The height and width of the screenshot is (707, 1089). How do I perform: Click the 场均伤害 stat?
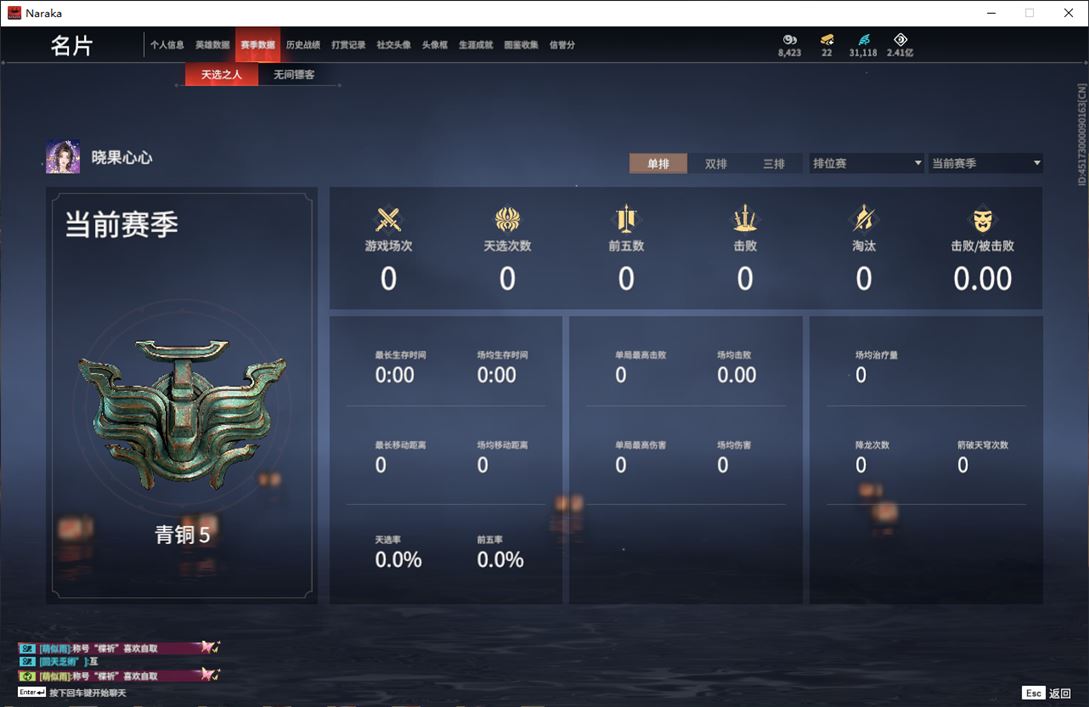pos(733,457)
